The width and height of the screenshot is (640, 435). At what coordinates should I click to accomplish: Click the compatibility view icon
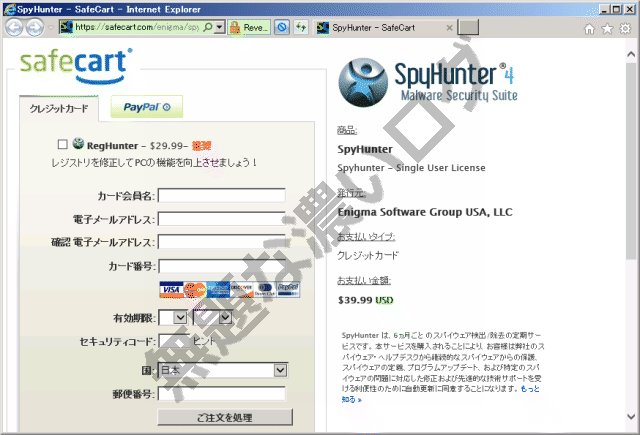tap(282, 27)
